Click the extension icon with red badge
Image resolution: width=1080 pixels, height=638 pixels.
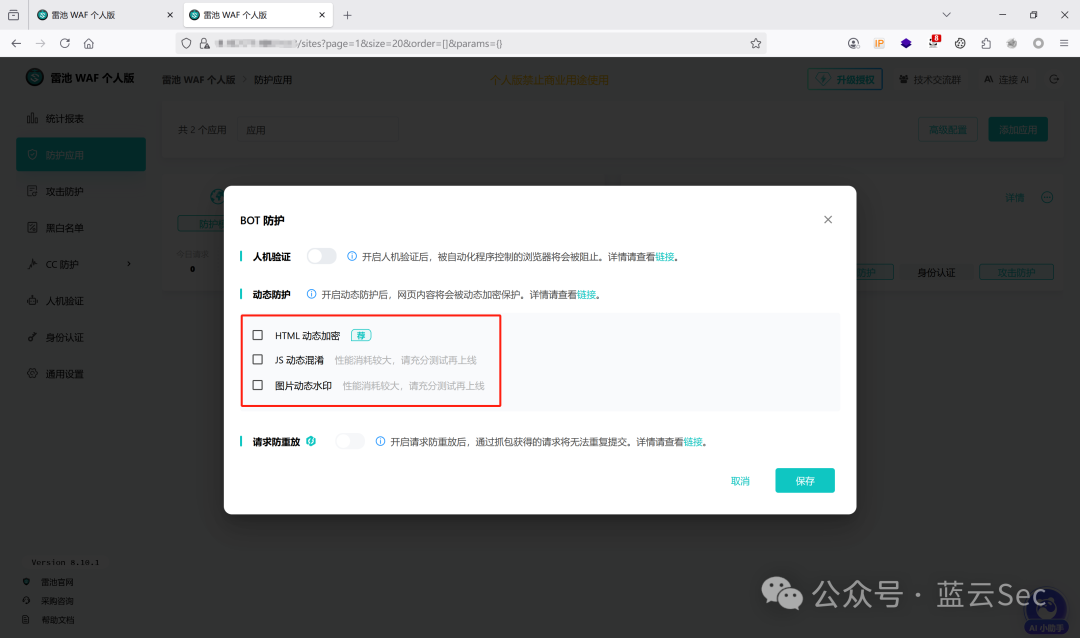click(x=933, y=42)
